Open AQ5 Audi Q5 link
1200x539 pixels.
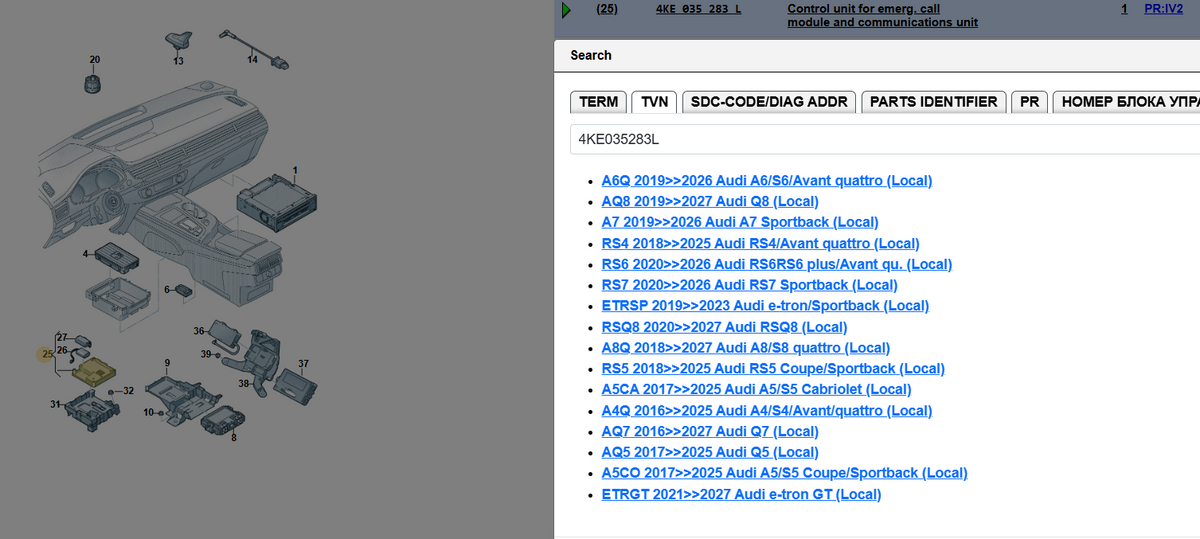710,453
